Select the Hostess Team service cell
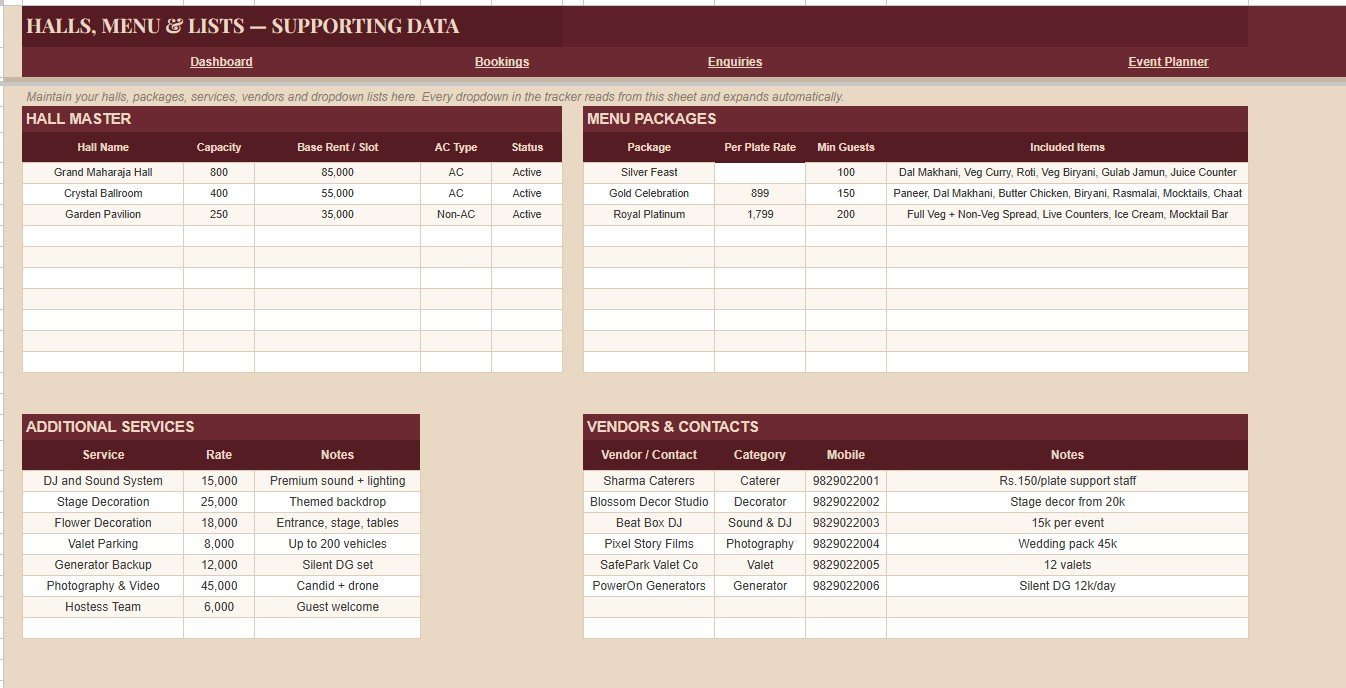Image resolution: width=1346 pixels, height=688 pixels. click(103, 607)
